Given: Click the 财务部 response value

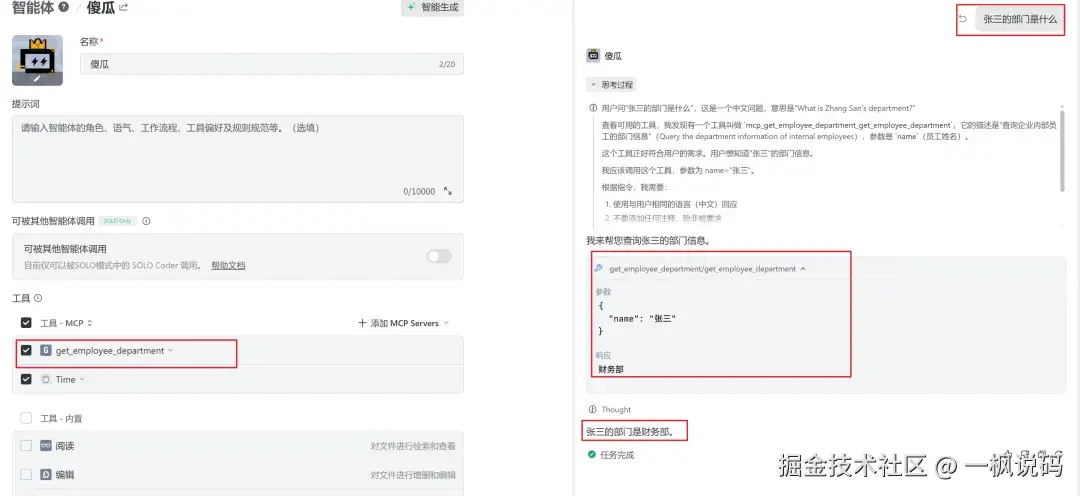Looking at the screenshot, I should tap(612, 369).
